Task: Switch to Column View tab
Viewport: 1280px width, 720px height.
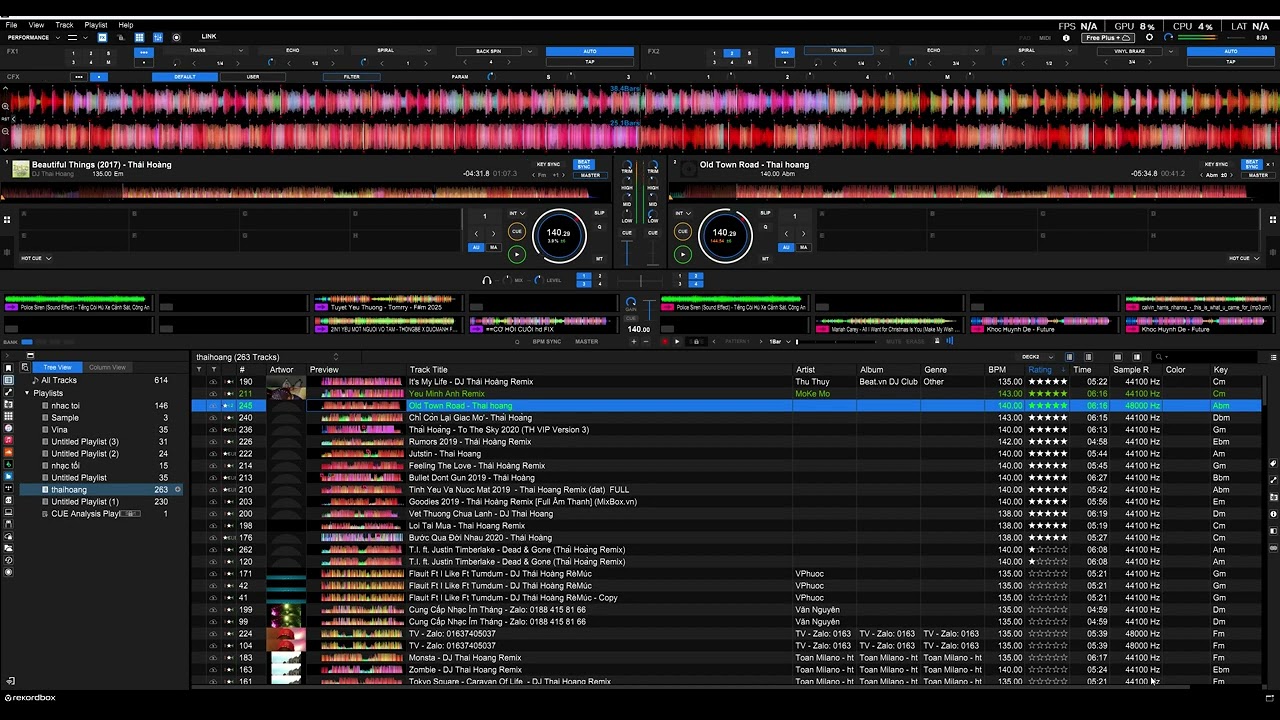Action: pyautogui.click(x=107, y=368)
